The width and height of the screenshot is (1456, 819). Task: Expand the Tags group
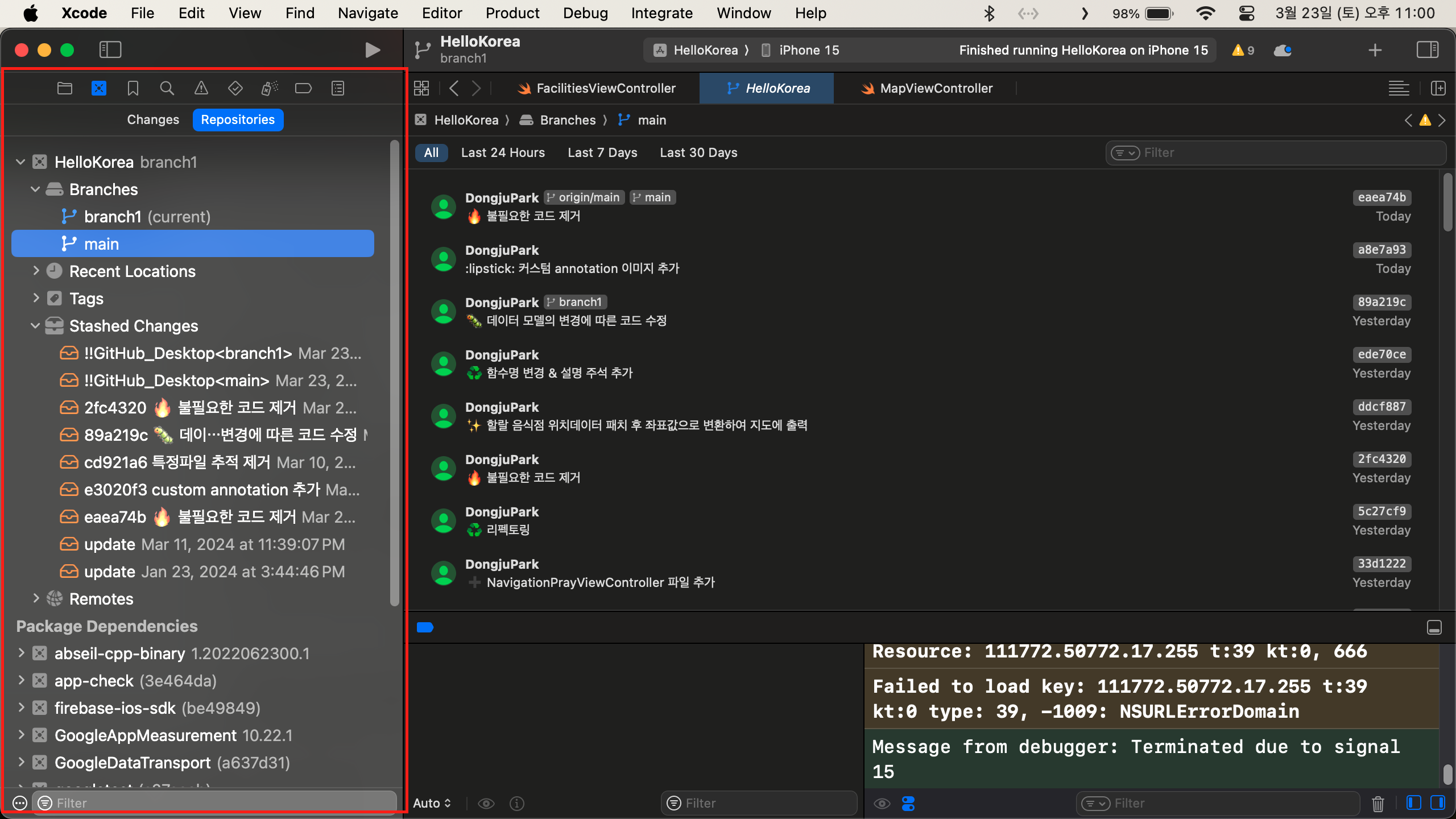point(35,299)
